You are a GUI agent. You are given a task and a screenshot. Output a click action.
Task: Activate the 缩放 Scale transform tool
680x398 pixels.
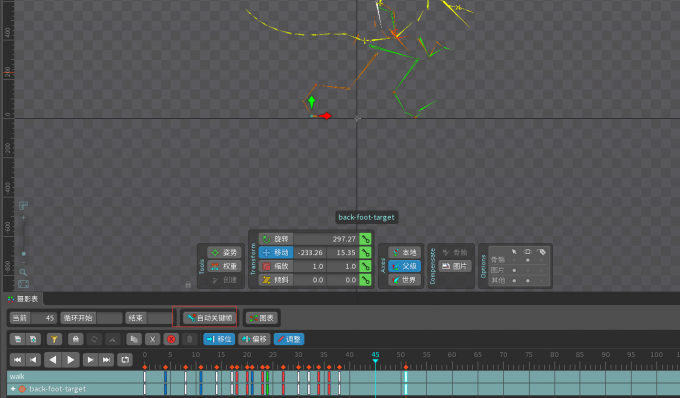click(276, 266)
